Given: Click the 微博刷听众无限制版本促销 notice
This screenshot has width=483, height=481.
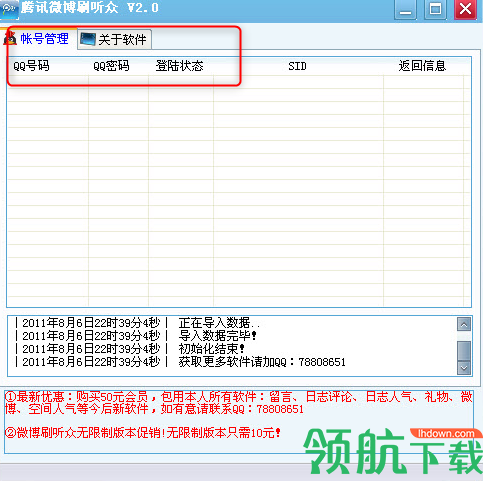Looking at the screenshot, I should [x=143, y=433].
